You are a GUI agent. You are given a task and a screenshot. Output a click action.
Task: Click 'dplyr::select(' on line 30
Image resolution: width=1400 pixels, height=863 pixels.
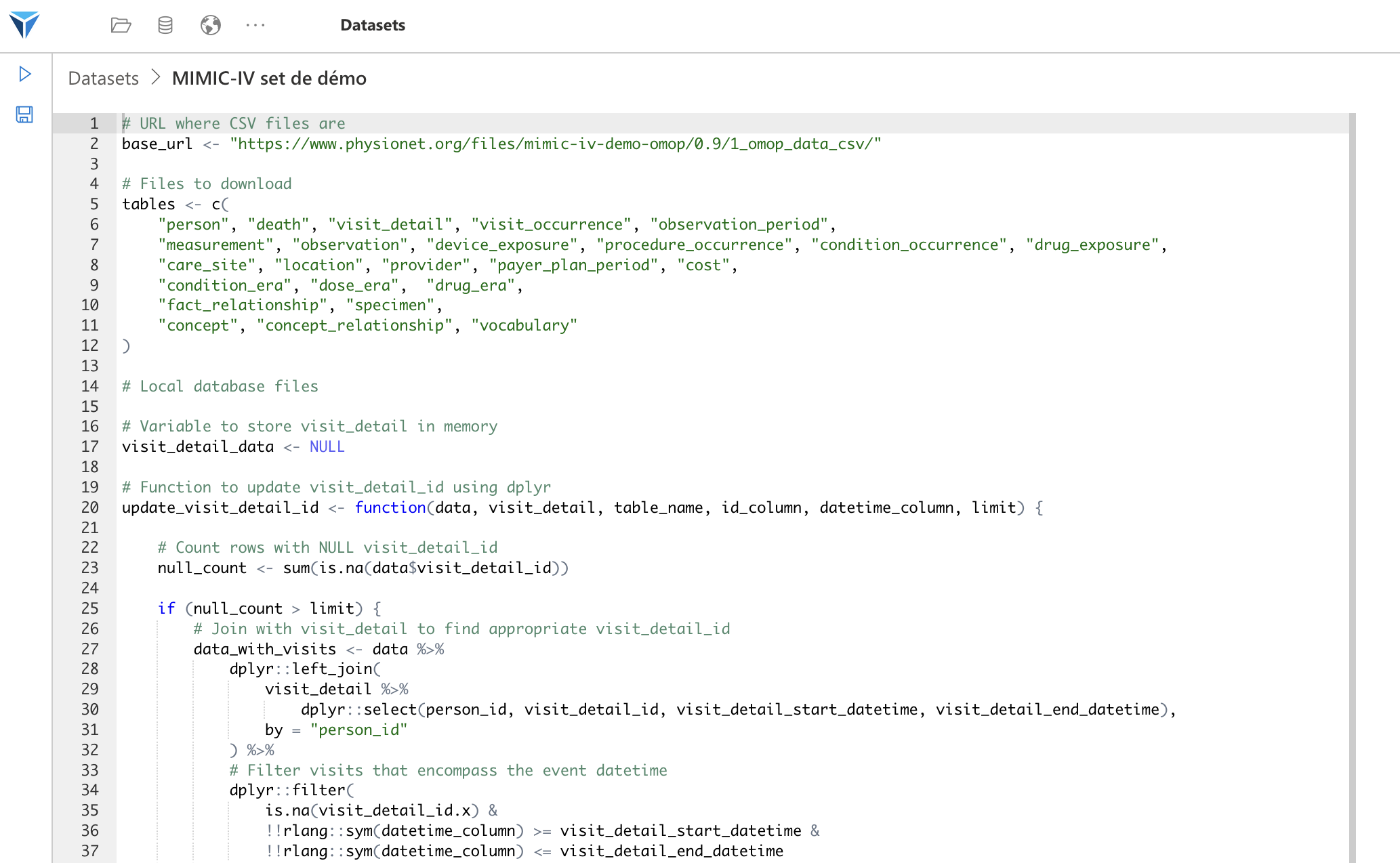pos(363,709)
